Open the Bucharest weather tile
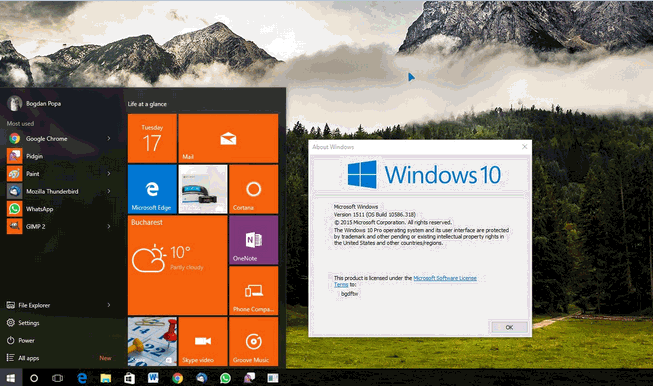Viewport: 653px width, 386px height. (x=177, y=265)
